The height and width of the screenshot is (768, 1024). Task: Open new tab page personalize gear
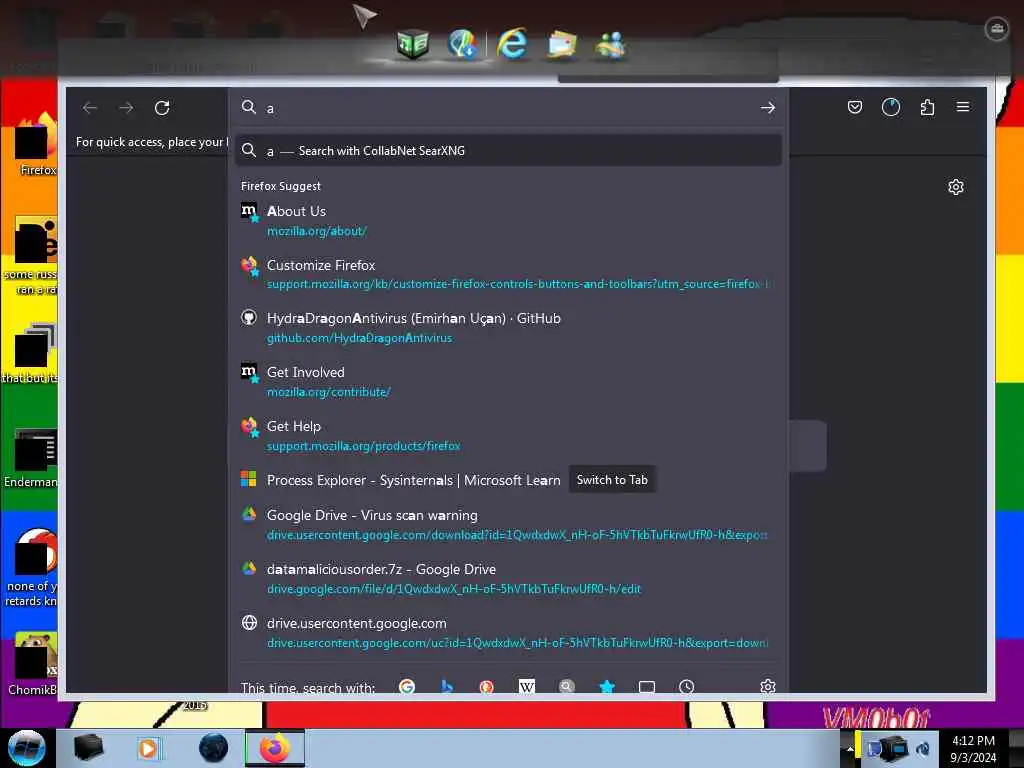tap(955, 187)
